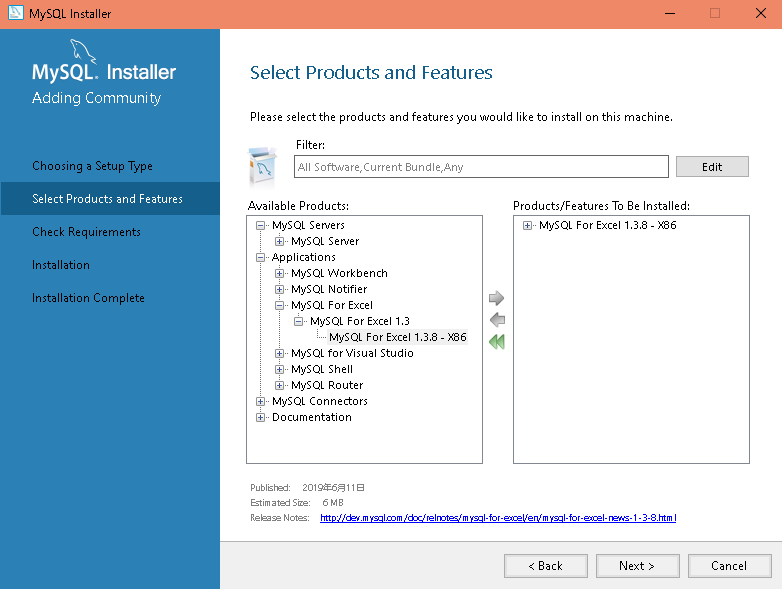Select MySQL Servers tree item
Viewport: 782px width, 589px height.
click(308, 225)
